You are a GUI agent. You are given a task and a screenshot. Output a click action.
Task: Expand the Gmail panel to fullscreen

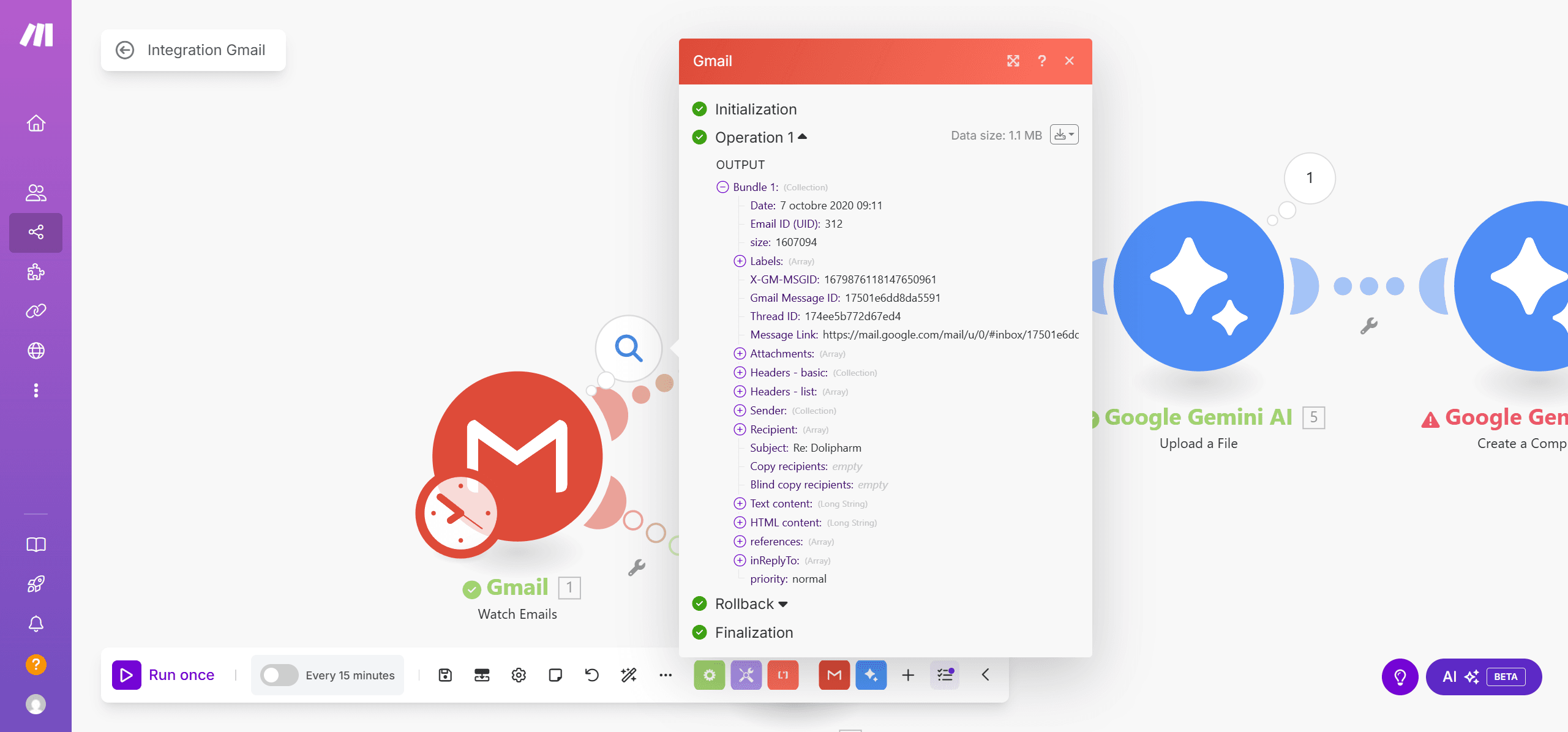click(x=1013, y=61)
